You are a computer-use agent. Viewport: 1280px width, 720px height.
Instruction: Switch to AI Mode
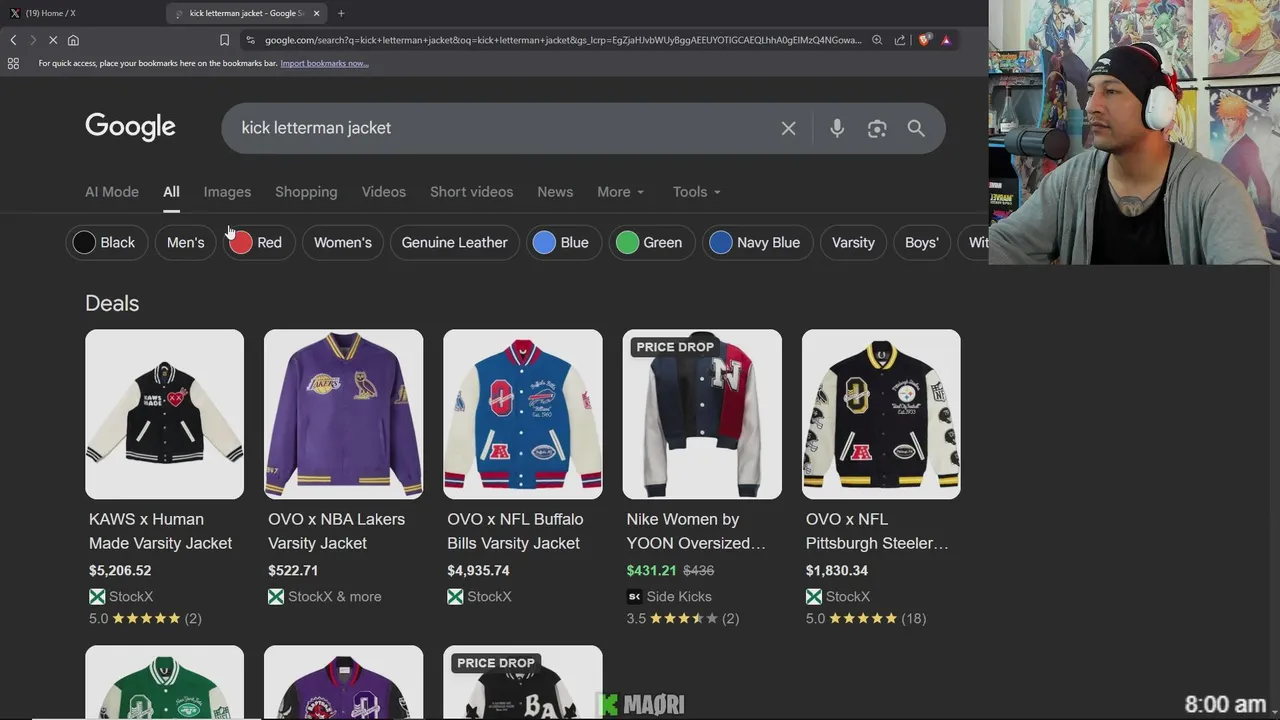[112, 192]
